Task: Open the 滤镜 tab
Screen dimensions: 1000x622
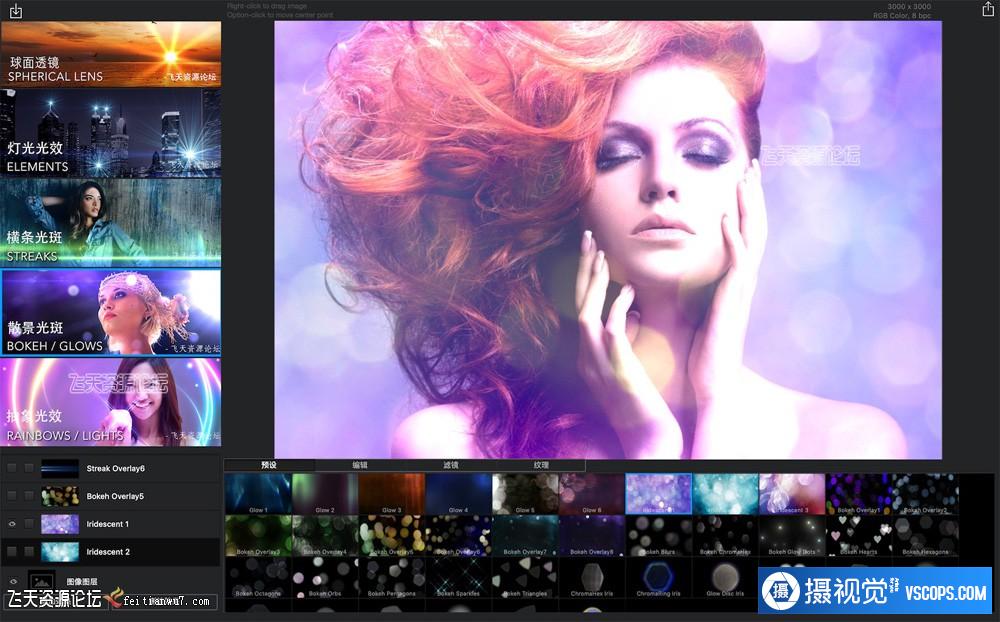Action: click(x=450, y=465)
